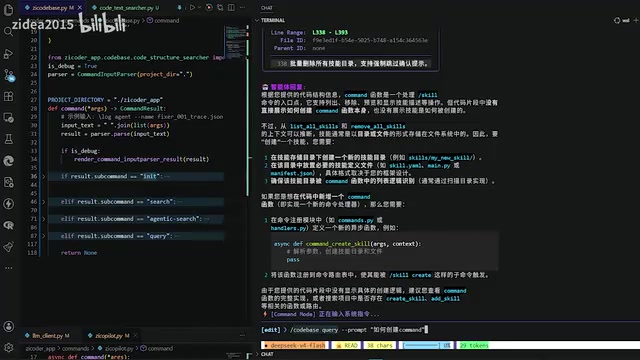Open the Edge browser tools icon
This screenshot has height=360, width=640.
coord(9,161)
